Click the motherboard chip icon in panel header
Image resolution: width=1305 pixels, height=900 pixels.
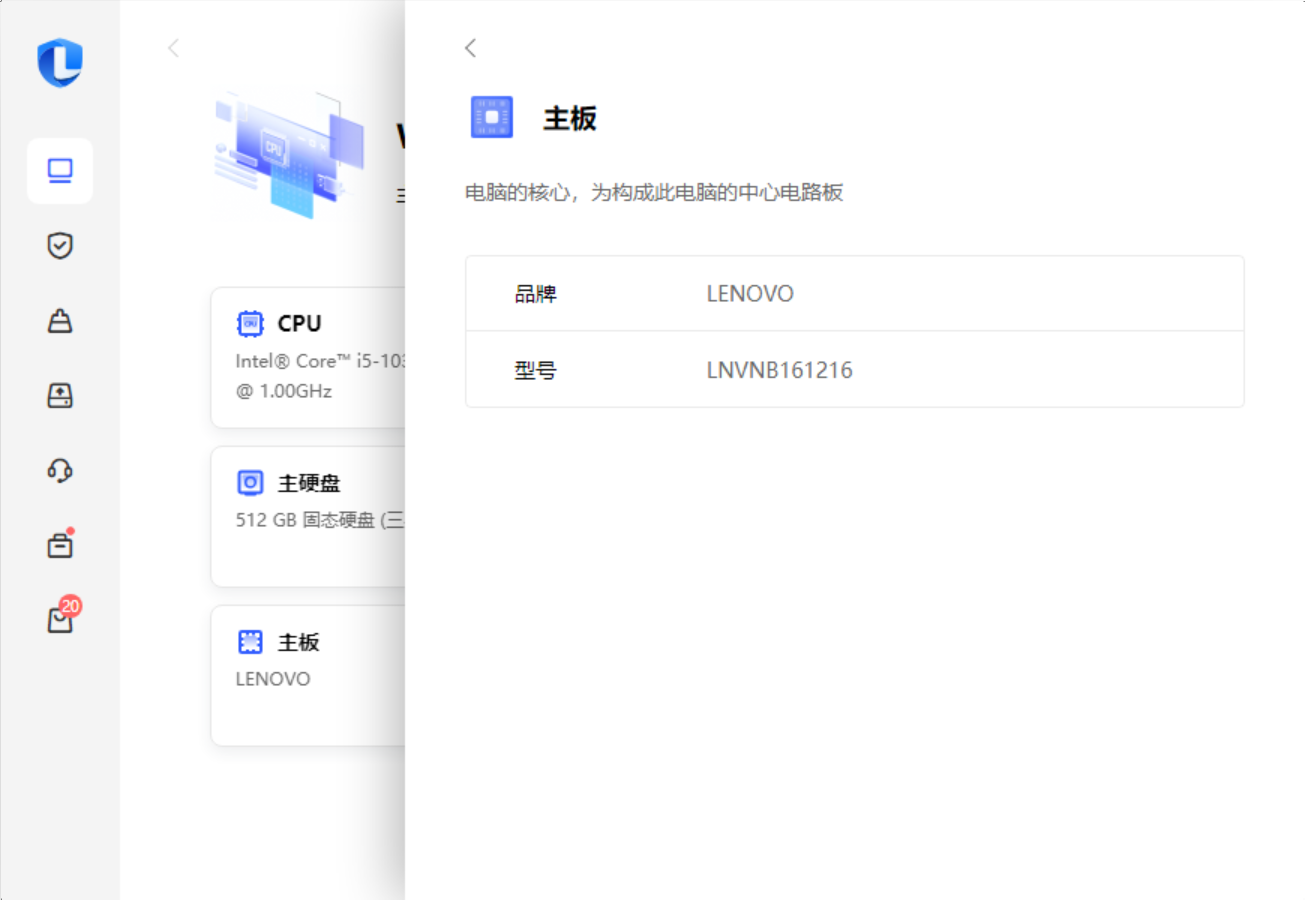(x=491, y=117)
